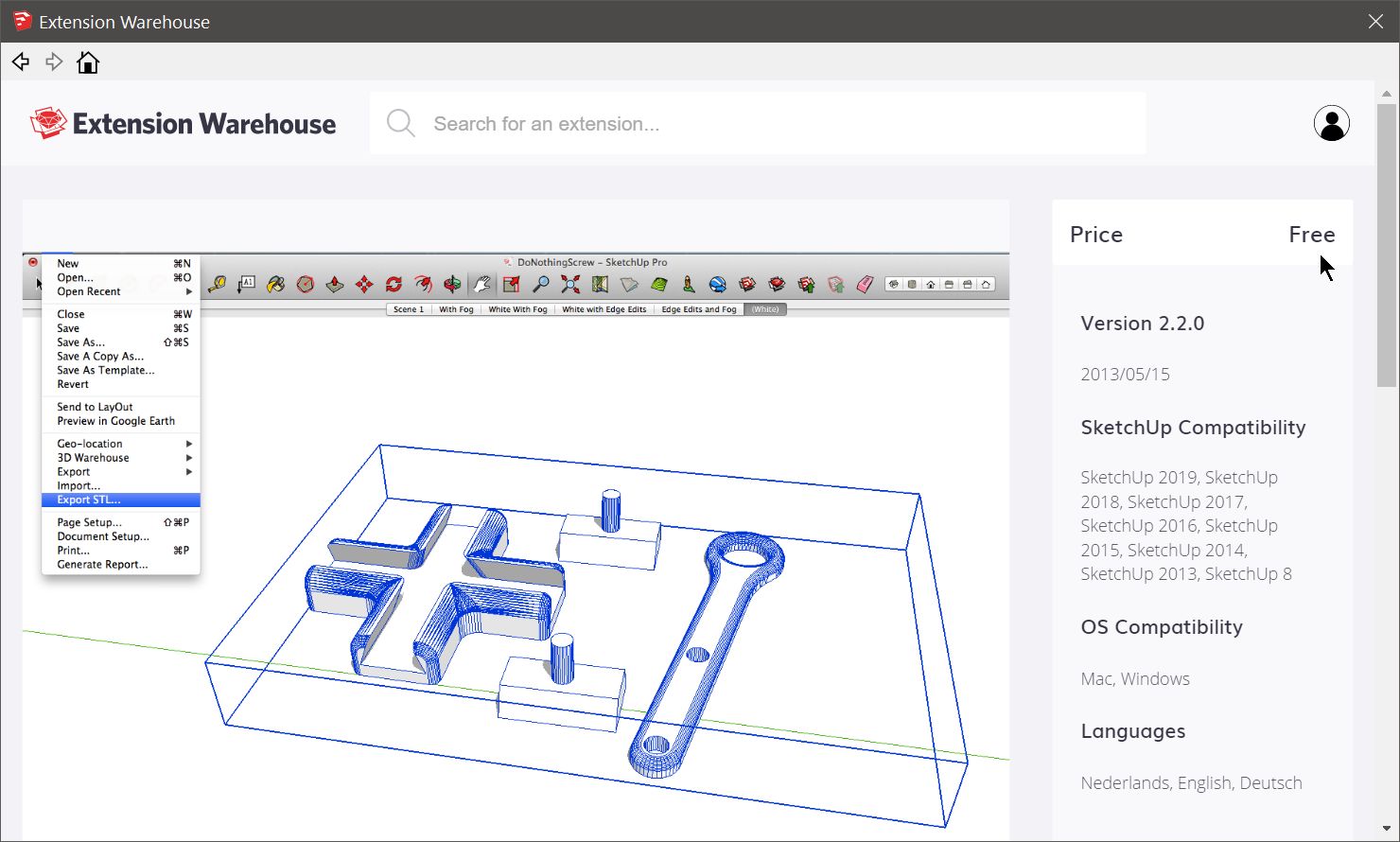1400x842 pixels.
Task: Click the vertical scrollbar thumb
Action: click(x=1387, y=246)
